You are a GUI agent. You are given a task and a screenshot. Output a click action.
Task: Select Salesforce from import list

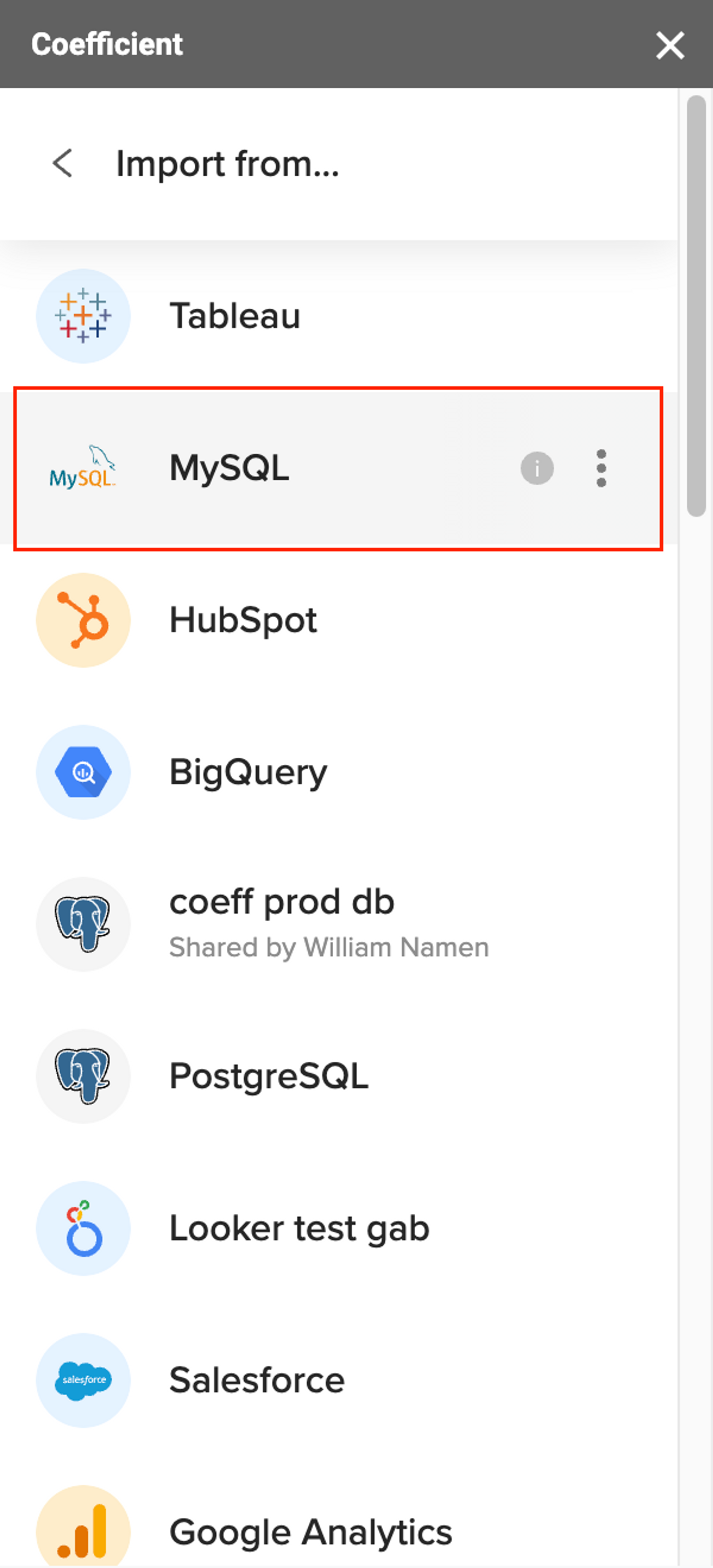(x=257, y=1380)
